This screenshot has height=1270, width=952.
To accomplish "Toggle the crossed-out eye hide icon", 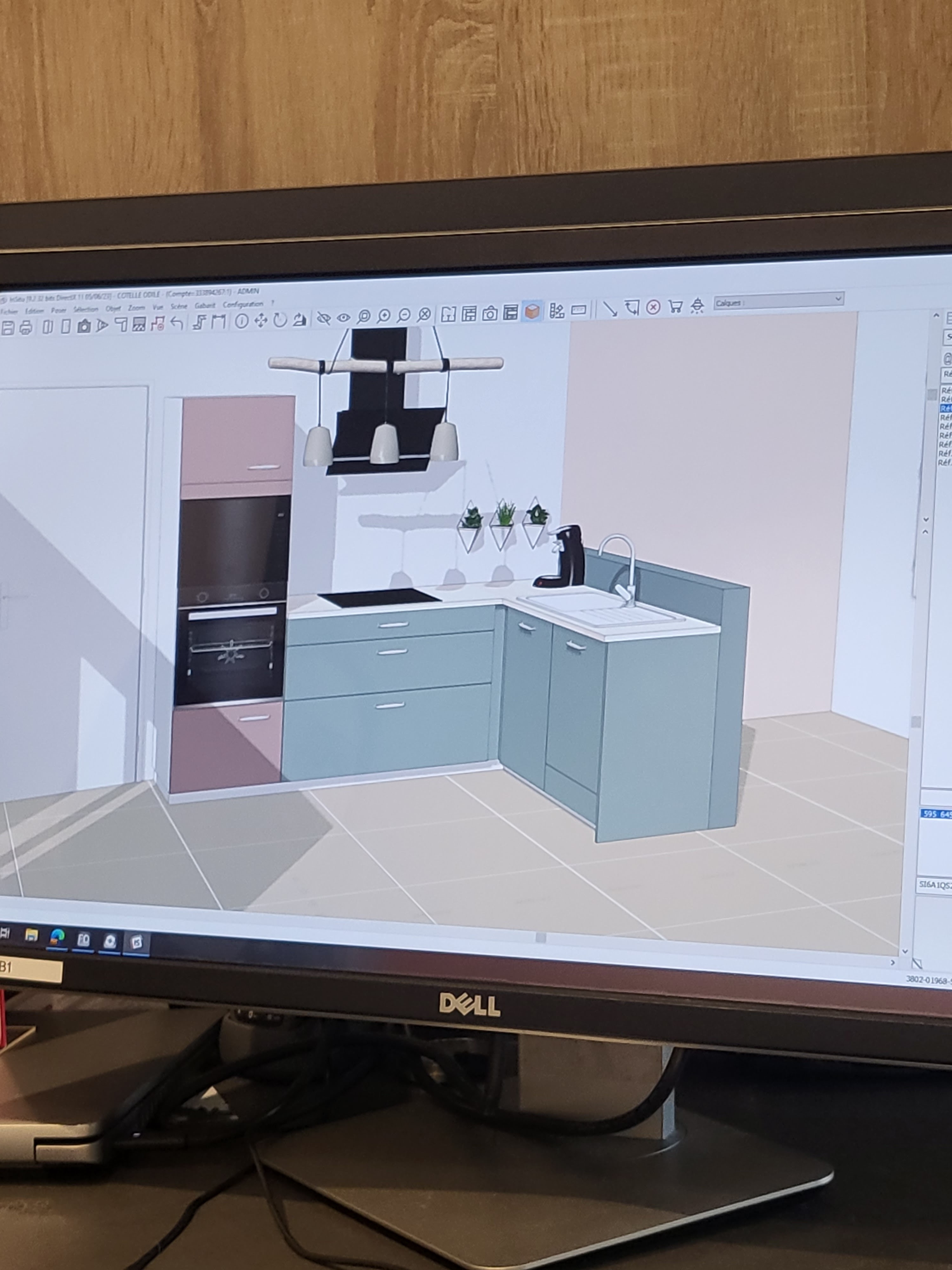I will 324,319.
